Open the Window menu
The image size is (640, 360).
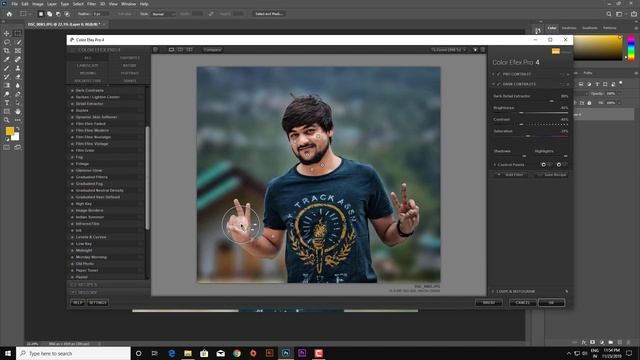(x=128, y=4)
